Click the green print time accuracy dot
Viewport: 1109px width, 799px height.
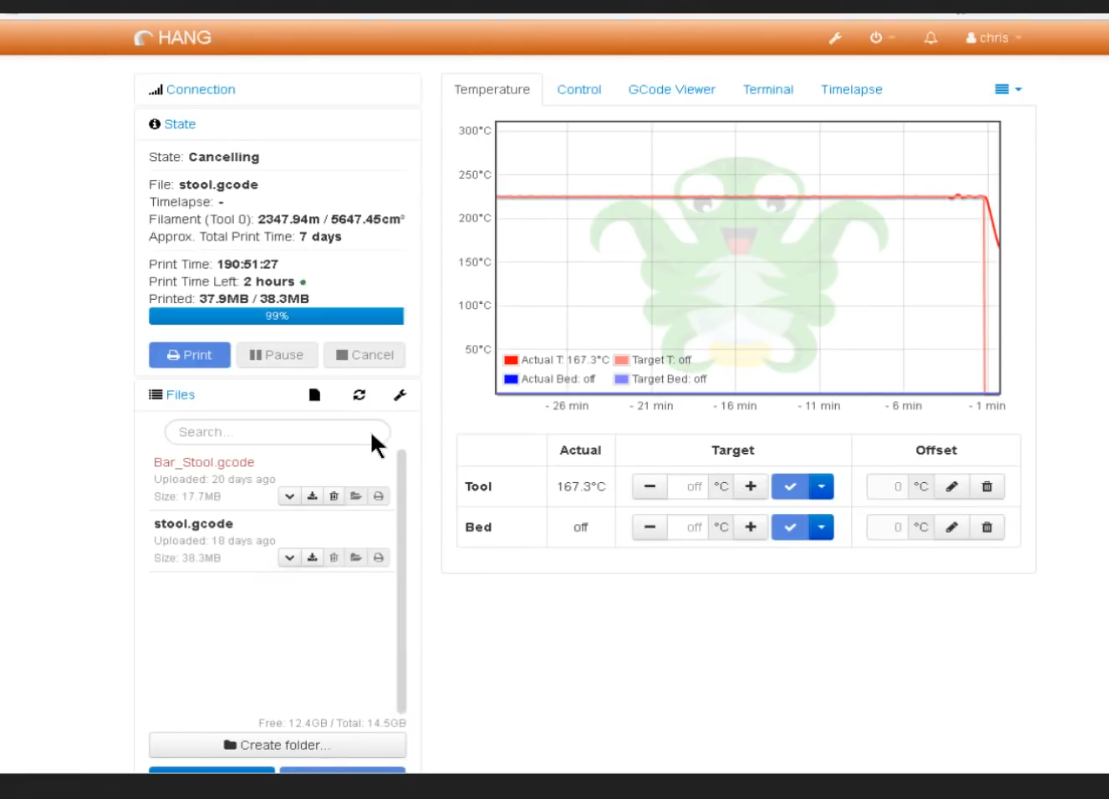pyautogui.click(x=303, y=282)
